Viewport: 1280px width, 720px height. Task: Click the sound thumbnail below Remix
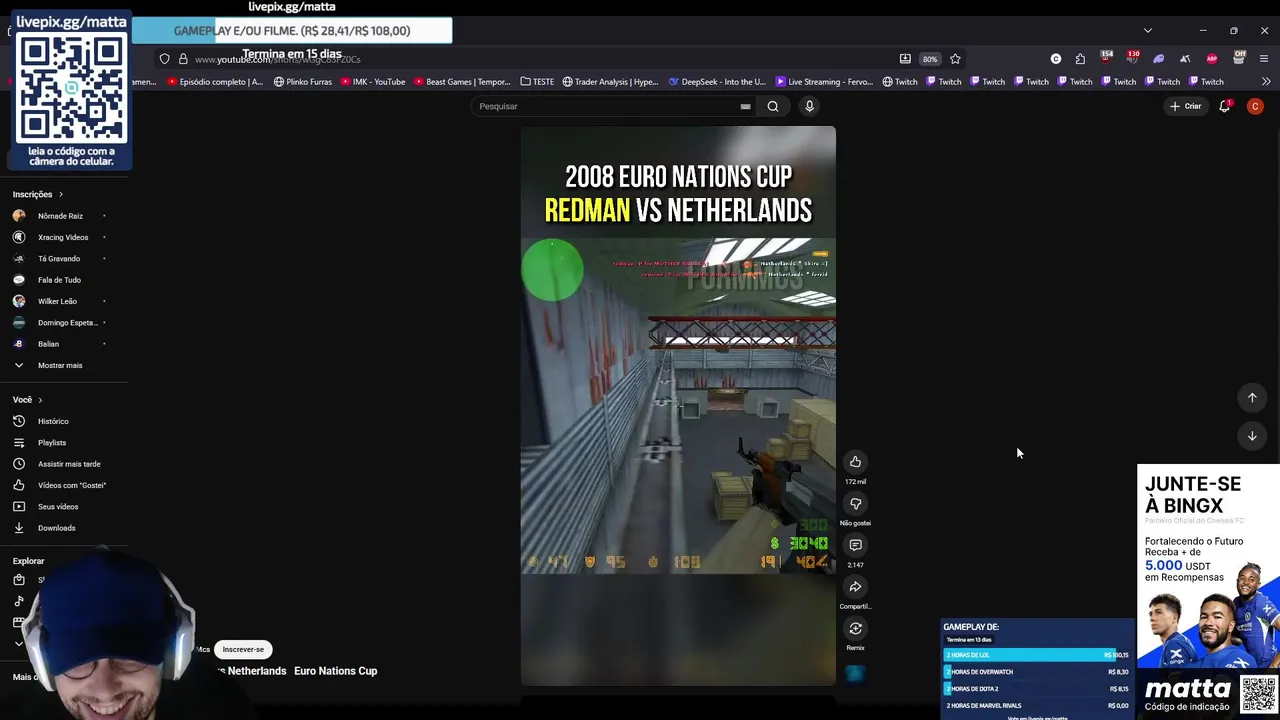[x=855, y=674]
